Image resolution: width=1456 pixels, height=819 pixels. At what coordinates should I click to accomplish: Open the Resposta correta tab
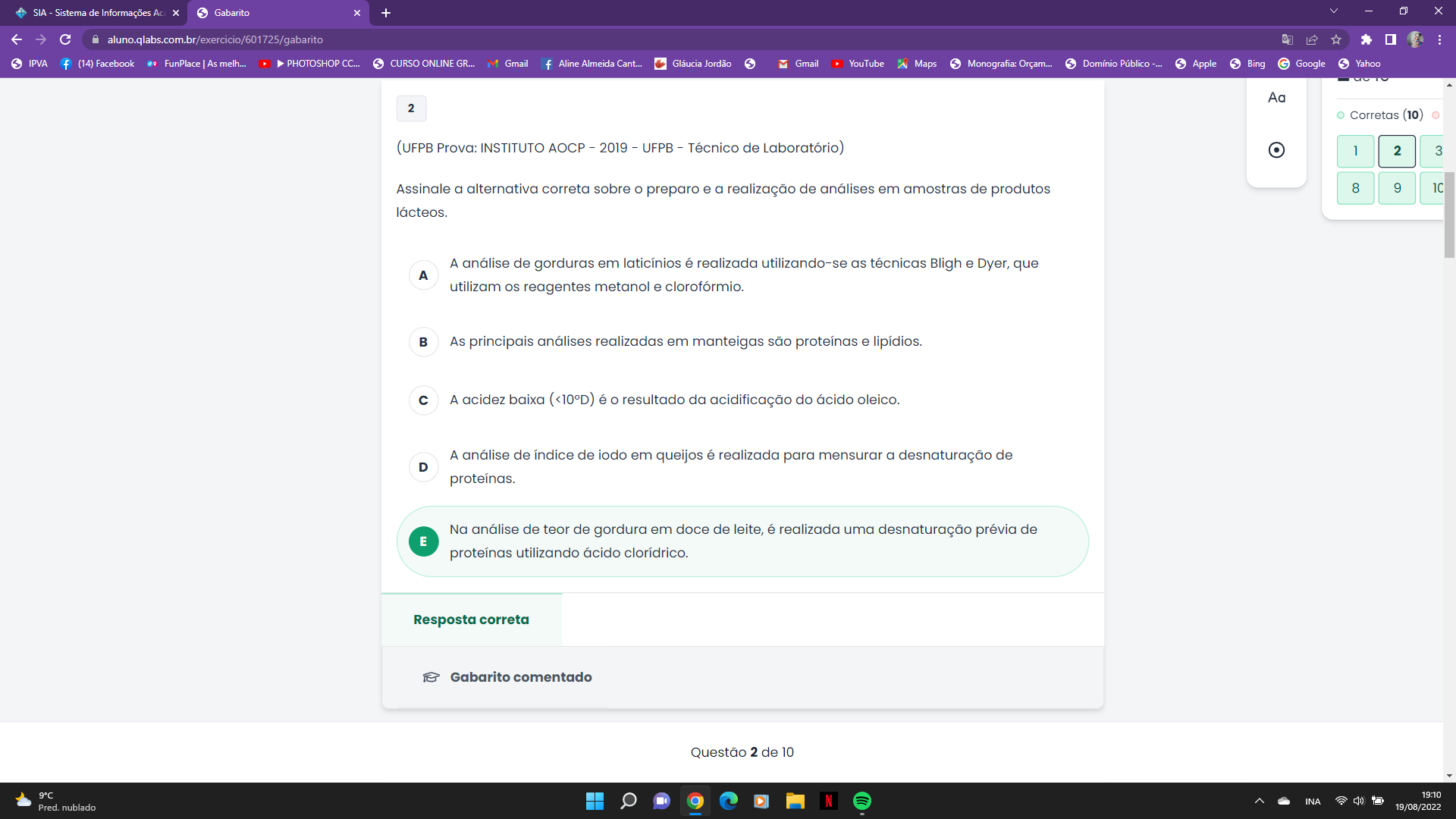pos(471,620)
